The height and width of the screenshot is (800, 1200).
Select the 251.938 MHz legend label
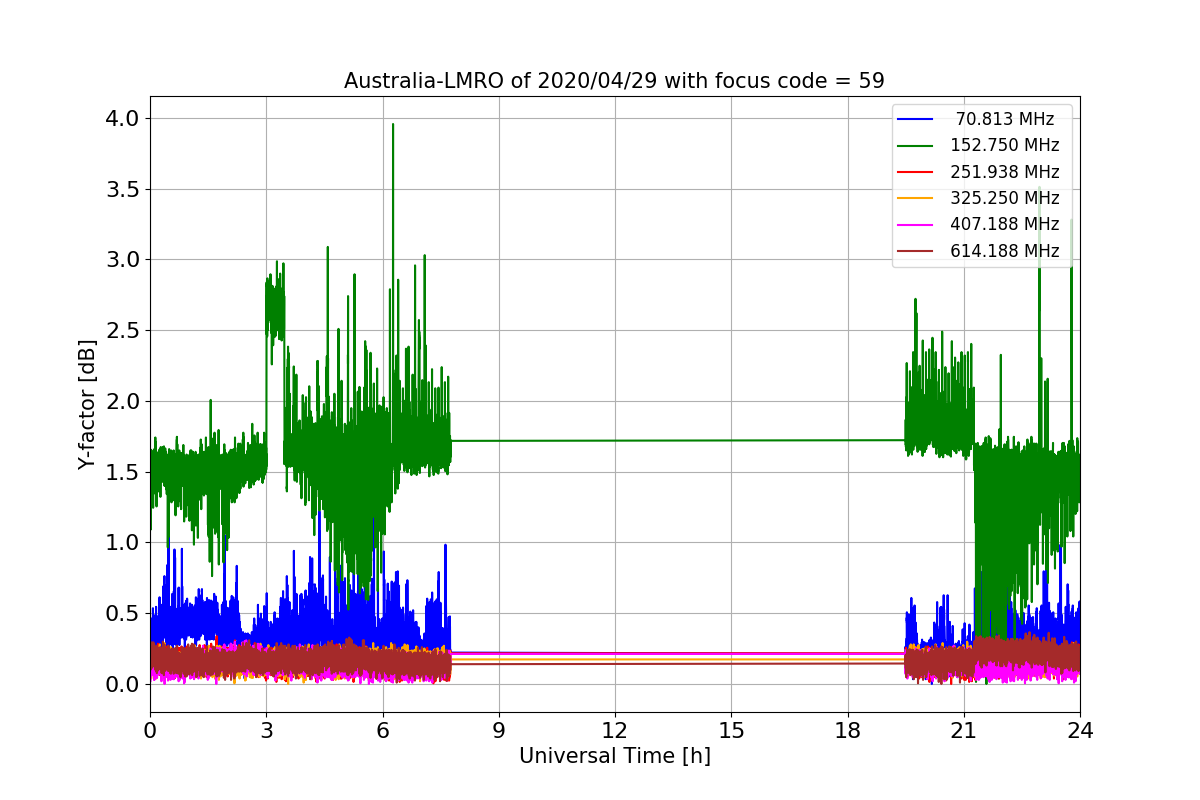click(1005, 172)
